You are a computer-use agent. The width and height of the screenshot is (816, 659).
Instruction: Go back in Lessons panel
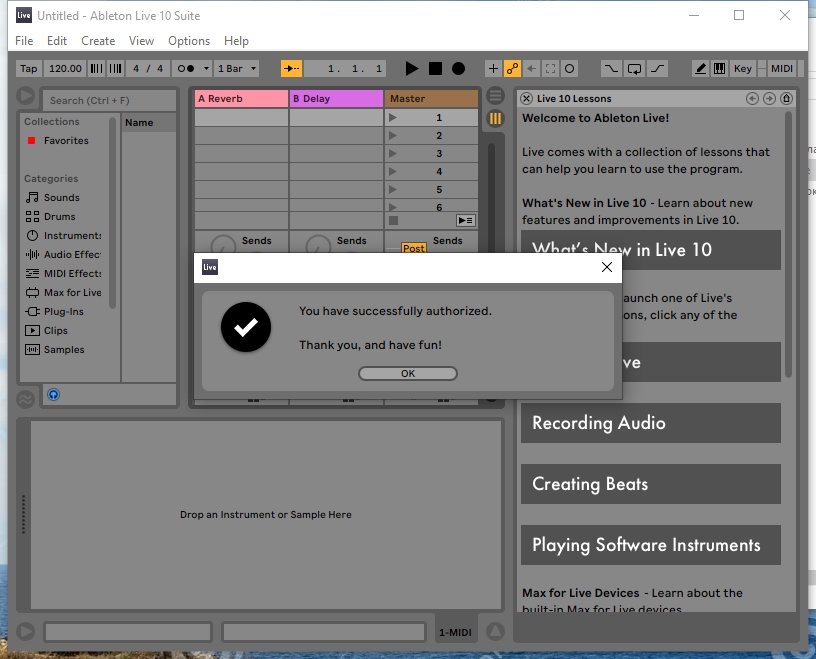pos(752,98)
